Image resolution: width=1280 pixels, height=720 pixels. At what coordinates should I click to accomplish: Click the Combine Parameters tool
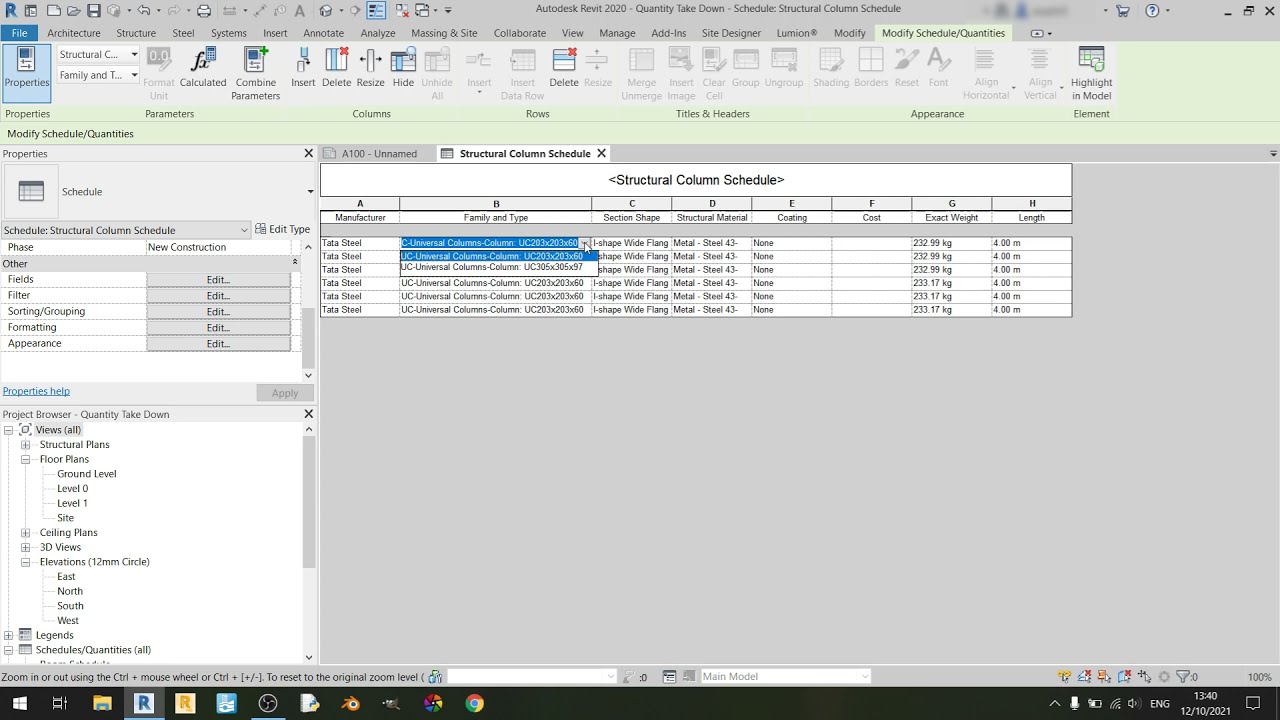256,73
